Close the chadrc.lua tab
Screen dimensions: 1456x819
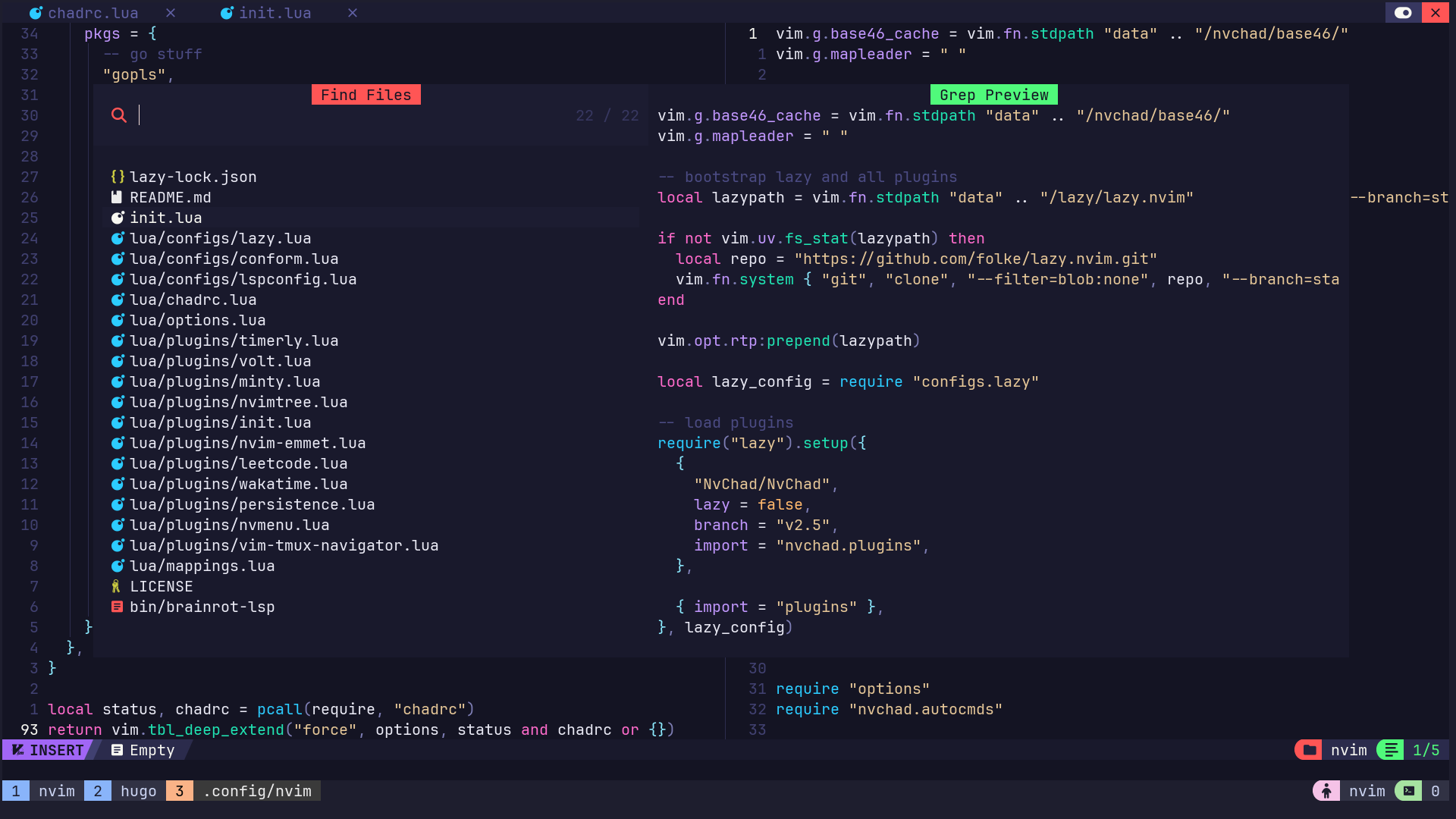pyautogui.click(x=171, y=13)
